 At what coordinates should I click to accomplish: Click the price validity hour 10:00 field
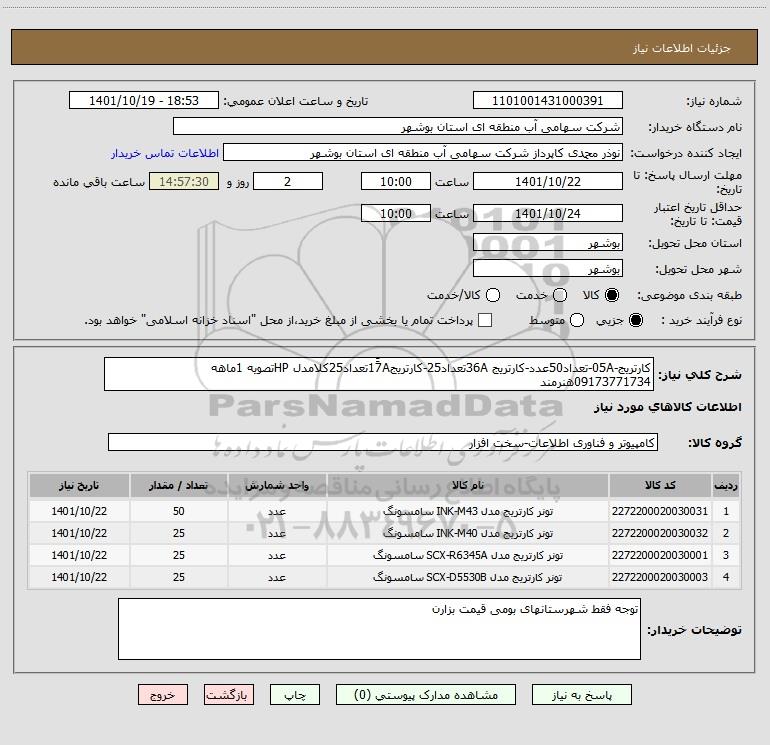coord(396,213)
